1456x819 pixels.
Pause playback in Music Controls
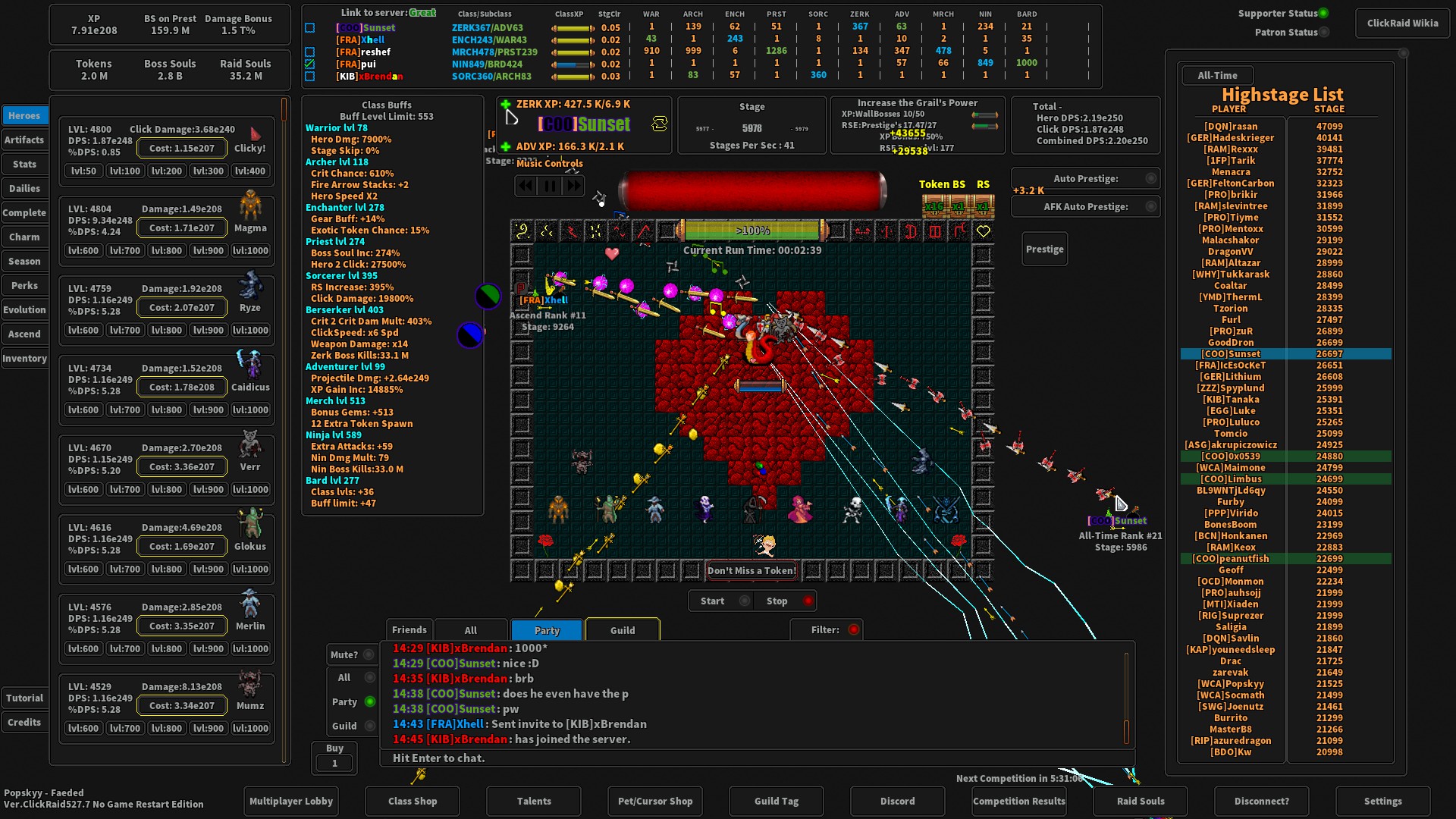(549, 186)
